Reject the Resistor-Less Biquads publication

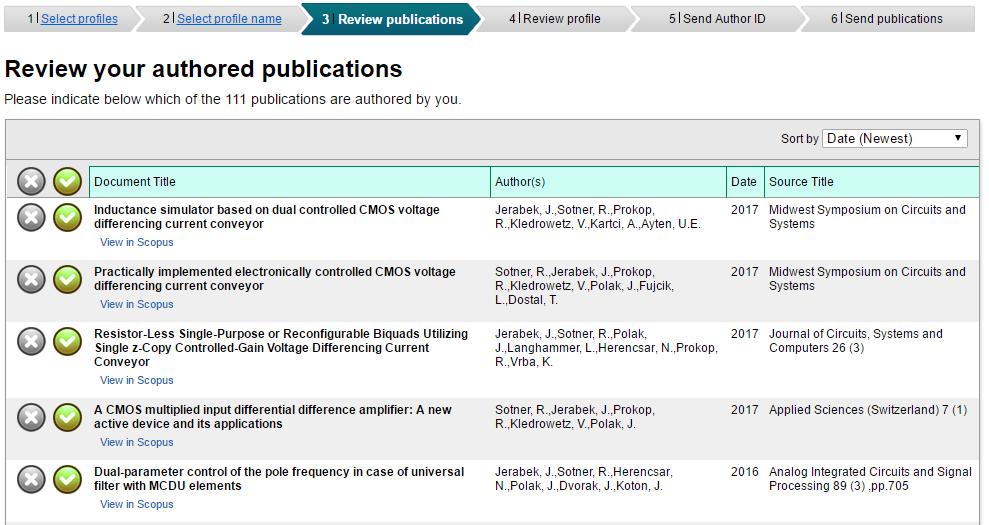pos(32,341)
